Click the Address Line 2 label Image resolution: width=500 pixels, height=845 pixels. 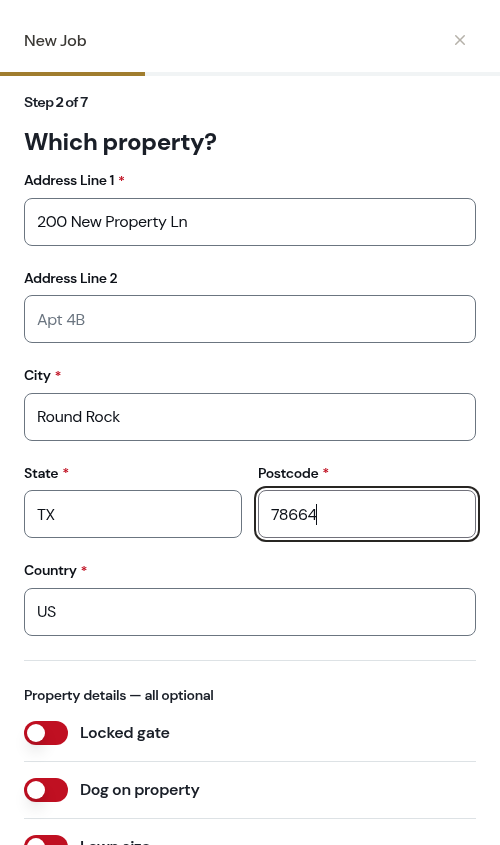coord(71,278)
